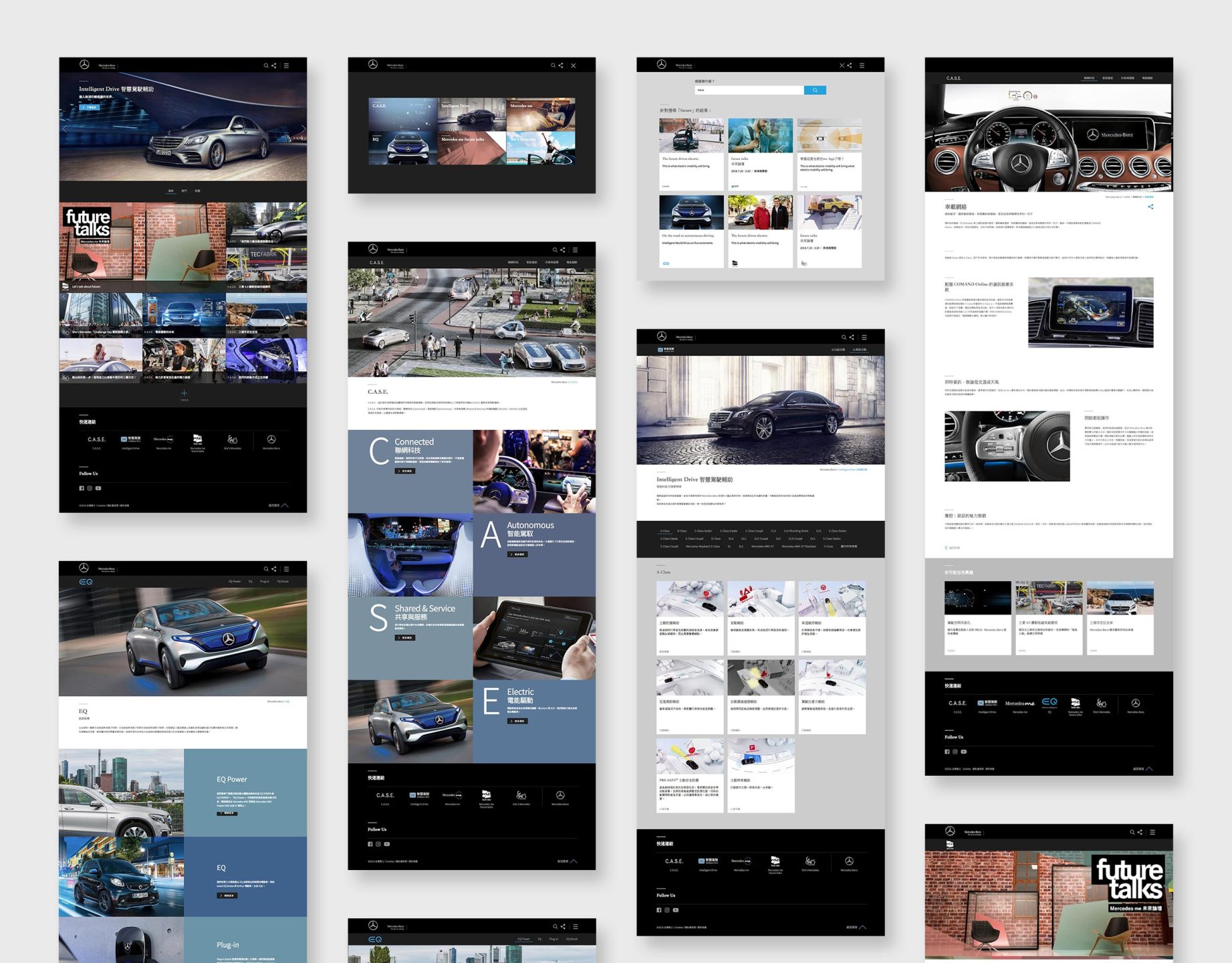Click the plus icon below the homepage article grid
This screenshot has width=1232, height=963.
coord(184,393)
